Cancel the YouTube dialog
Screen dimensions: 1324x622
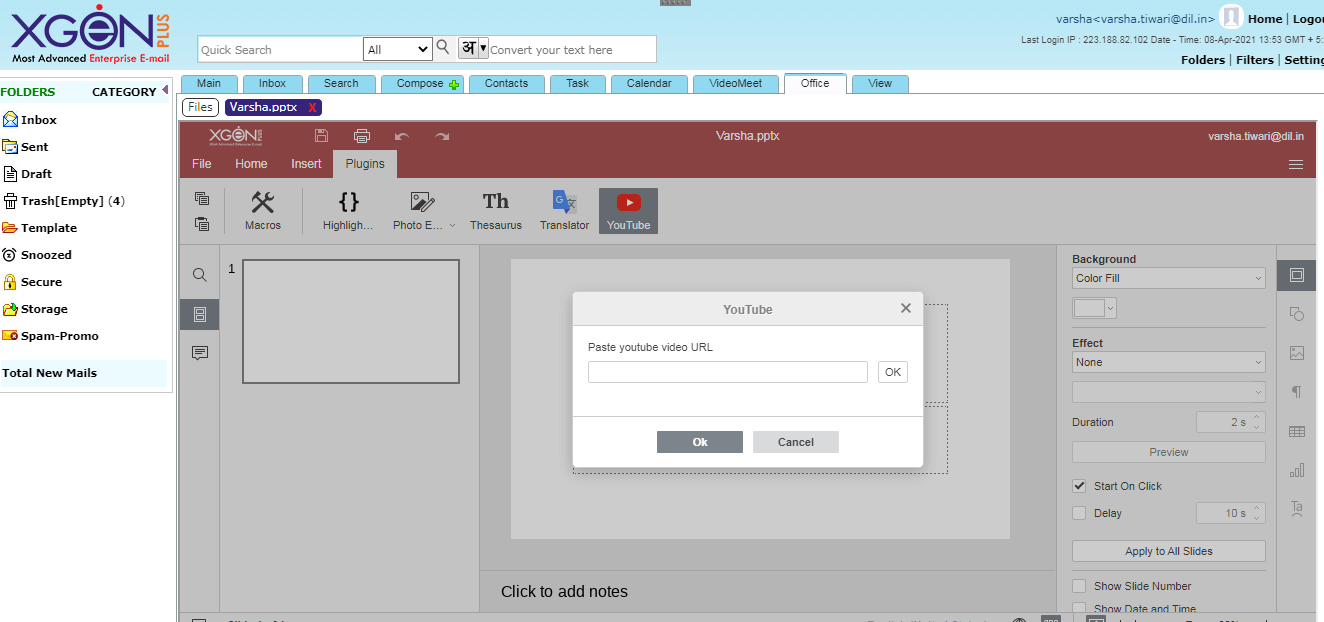tap(796, 442)
